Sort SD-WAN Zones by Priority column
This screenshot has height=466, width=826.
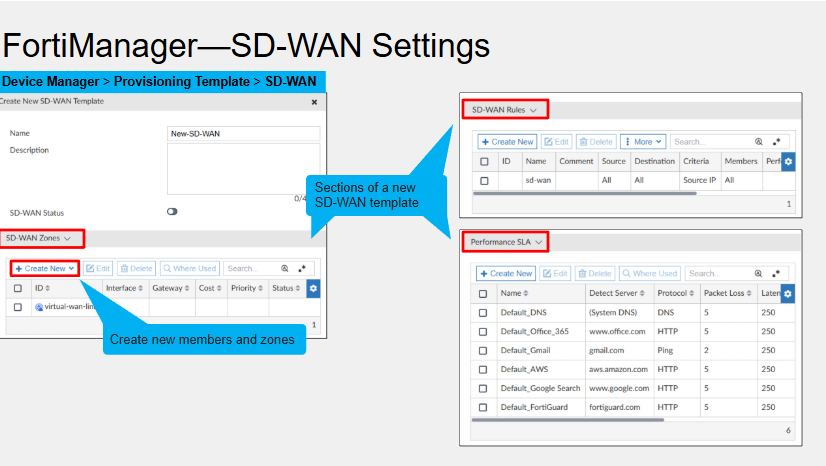(x=247, y=289)
